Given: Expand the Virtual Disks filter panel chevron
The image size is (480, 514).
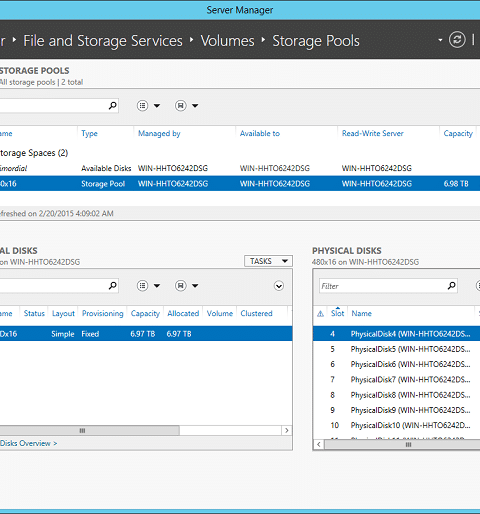Looking at the screenshot, I should click(x=279, y=286).
